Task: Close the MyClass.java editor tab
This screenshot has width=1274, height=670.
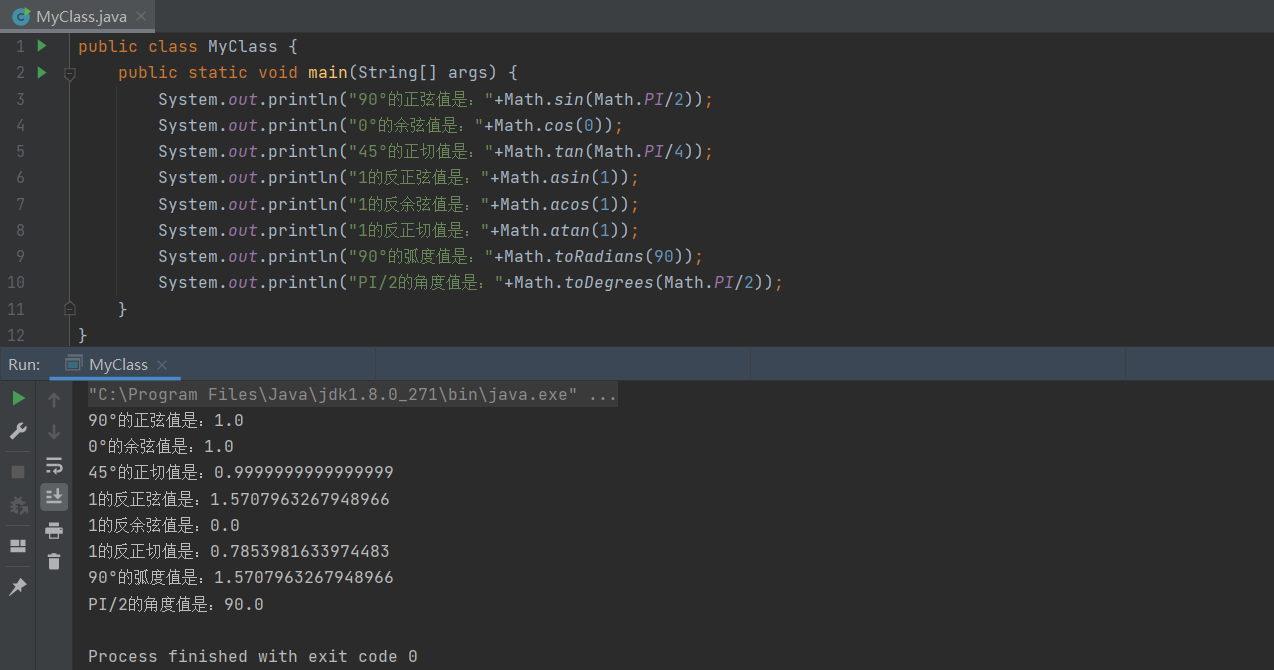Action: coord(141,17)
